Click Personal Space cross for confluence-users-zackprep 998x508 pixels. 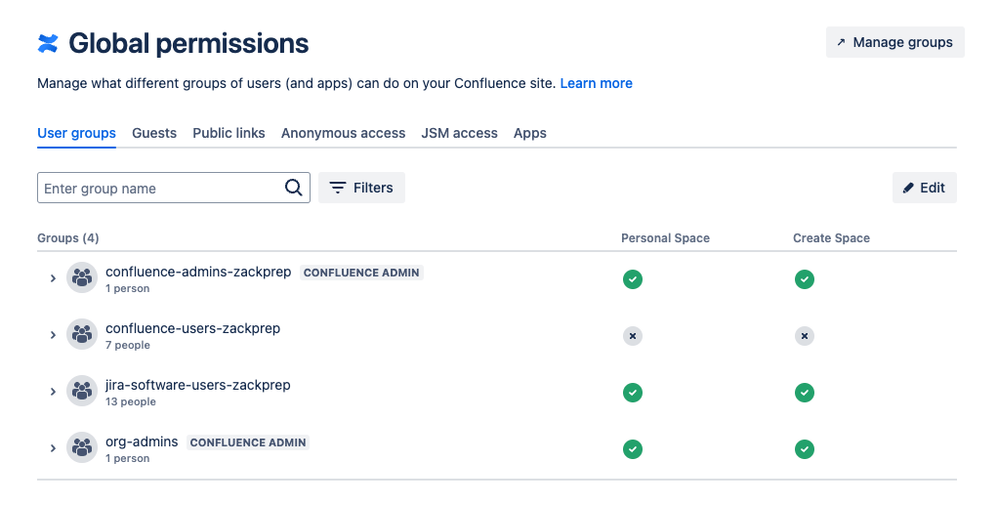[633, 335]
